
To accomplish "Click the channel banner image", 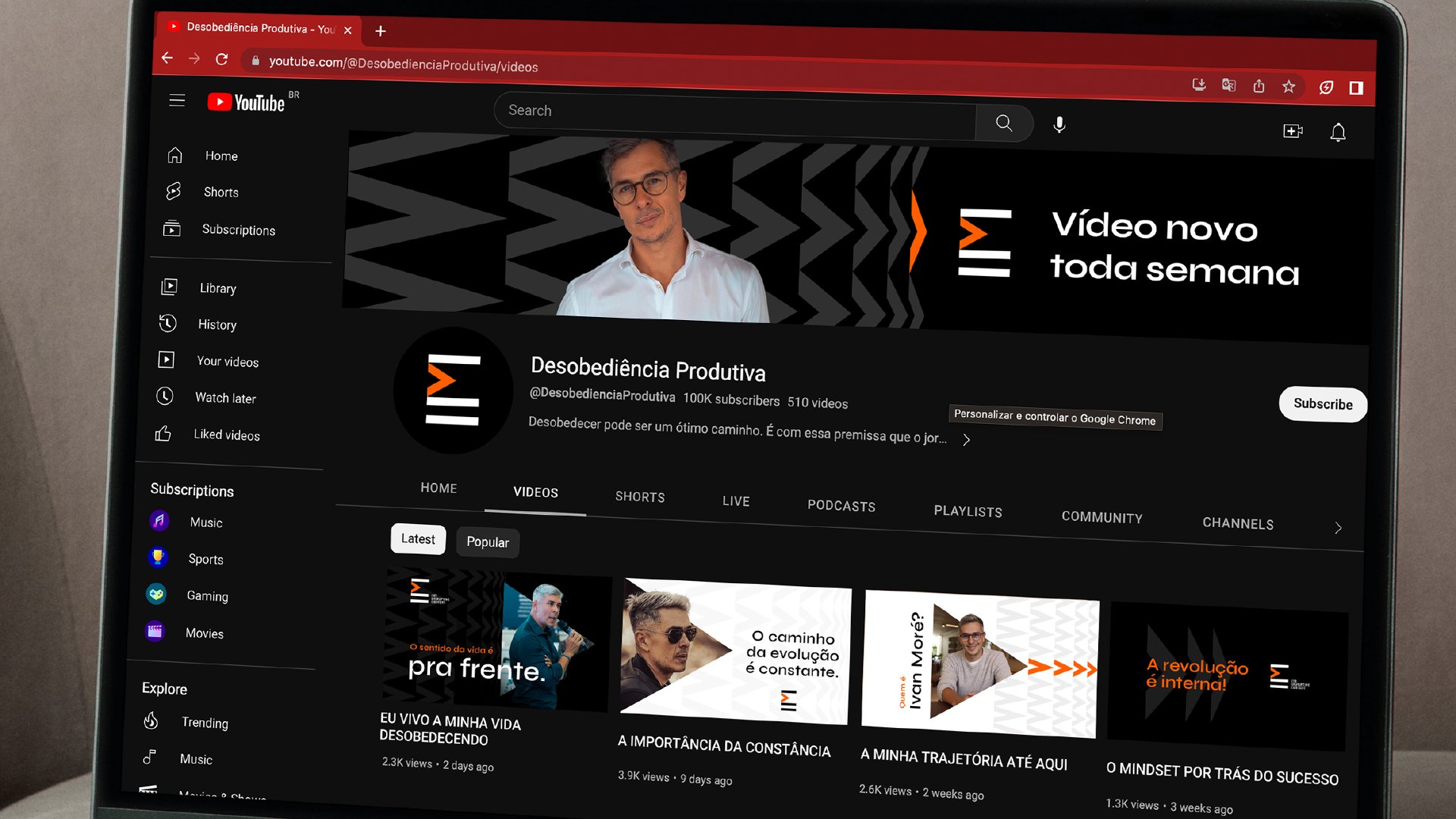I will tap(859, 238).
